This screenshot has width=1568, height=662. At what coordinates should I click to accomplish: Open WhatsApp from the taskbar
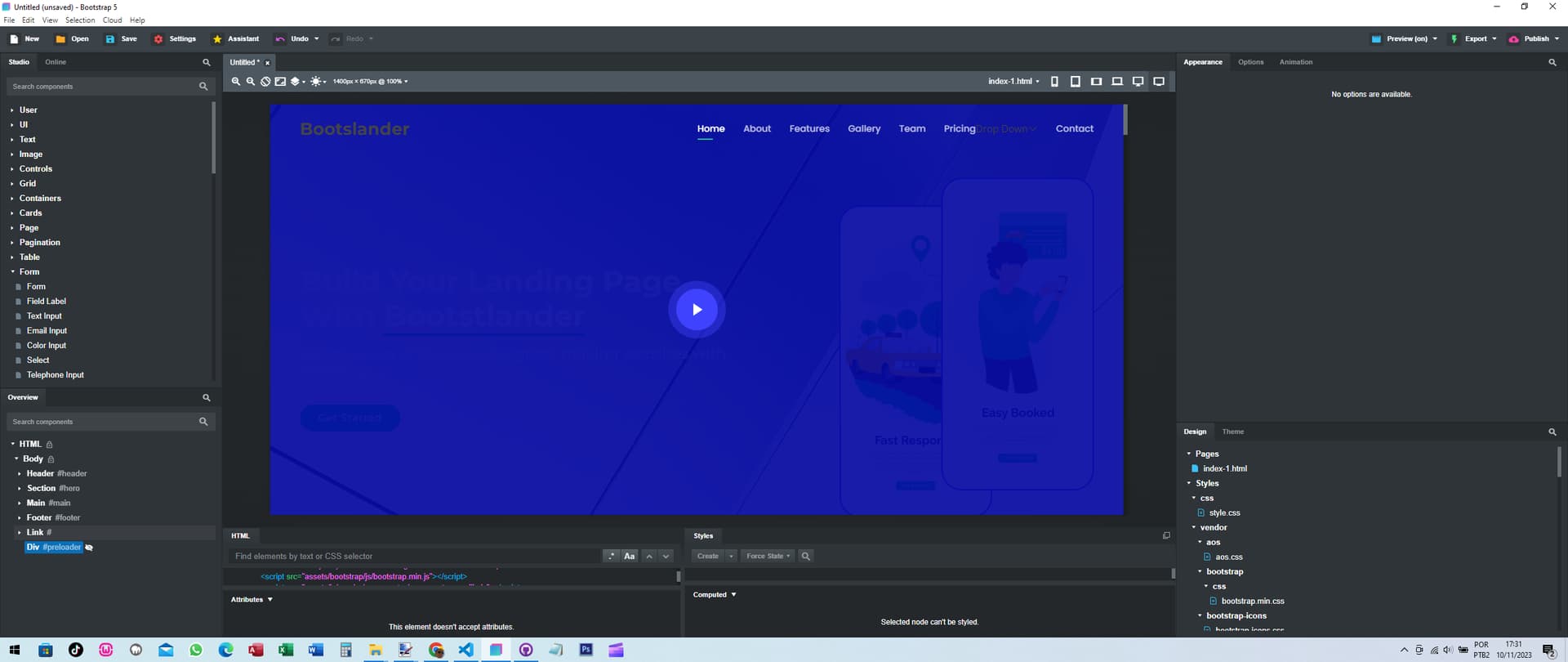click(x=196, y=650)
